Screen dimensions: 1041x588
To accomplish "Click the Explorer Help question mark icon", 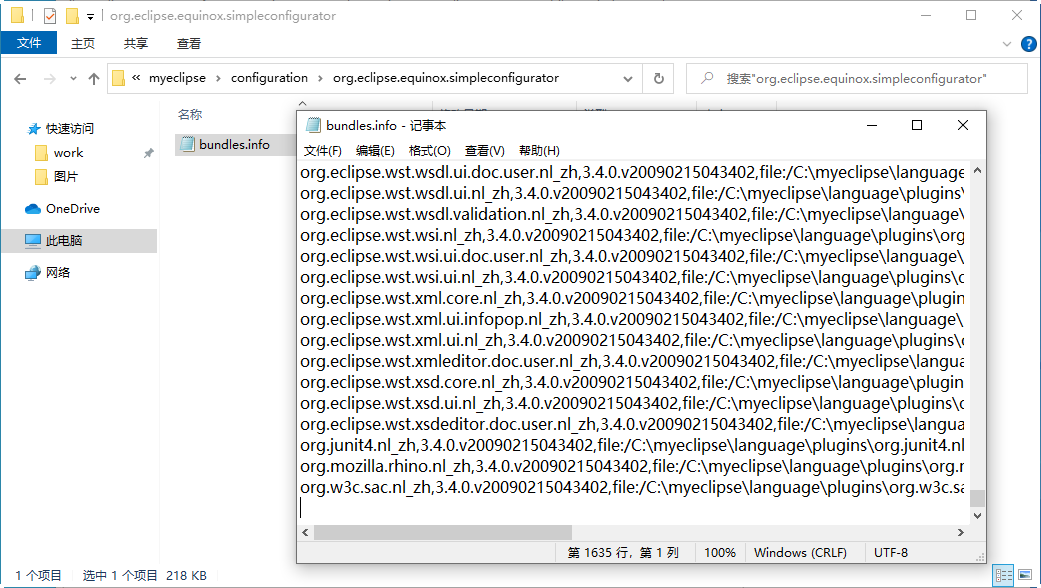I will 1028,44.
